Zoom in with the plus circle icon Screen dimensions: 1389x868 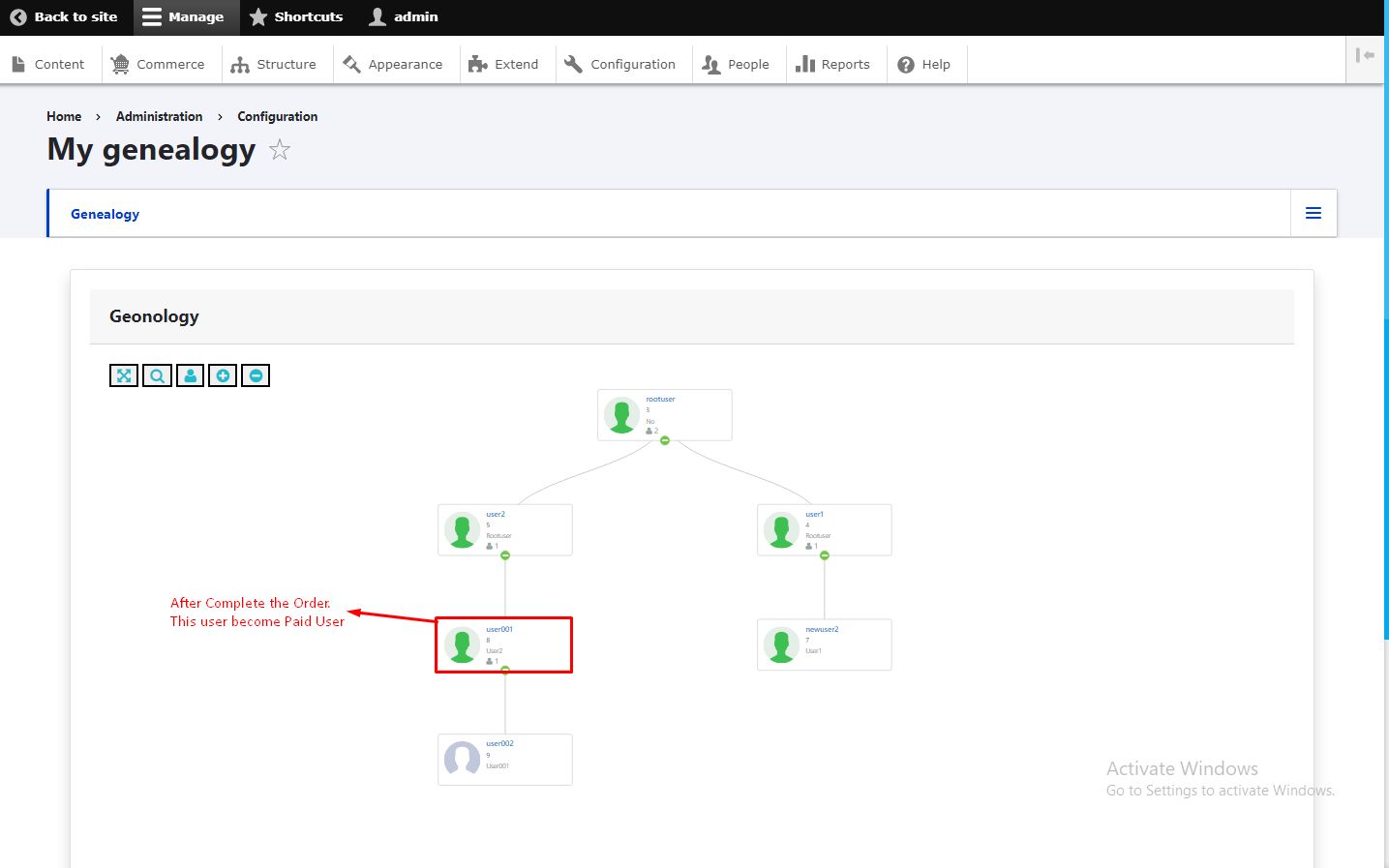(223, 375)
